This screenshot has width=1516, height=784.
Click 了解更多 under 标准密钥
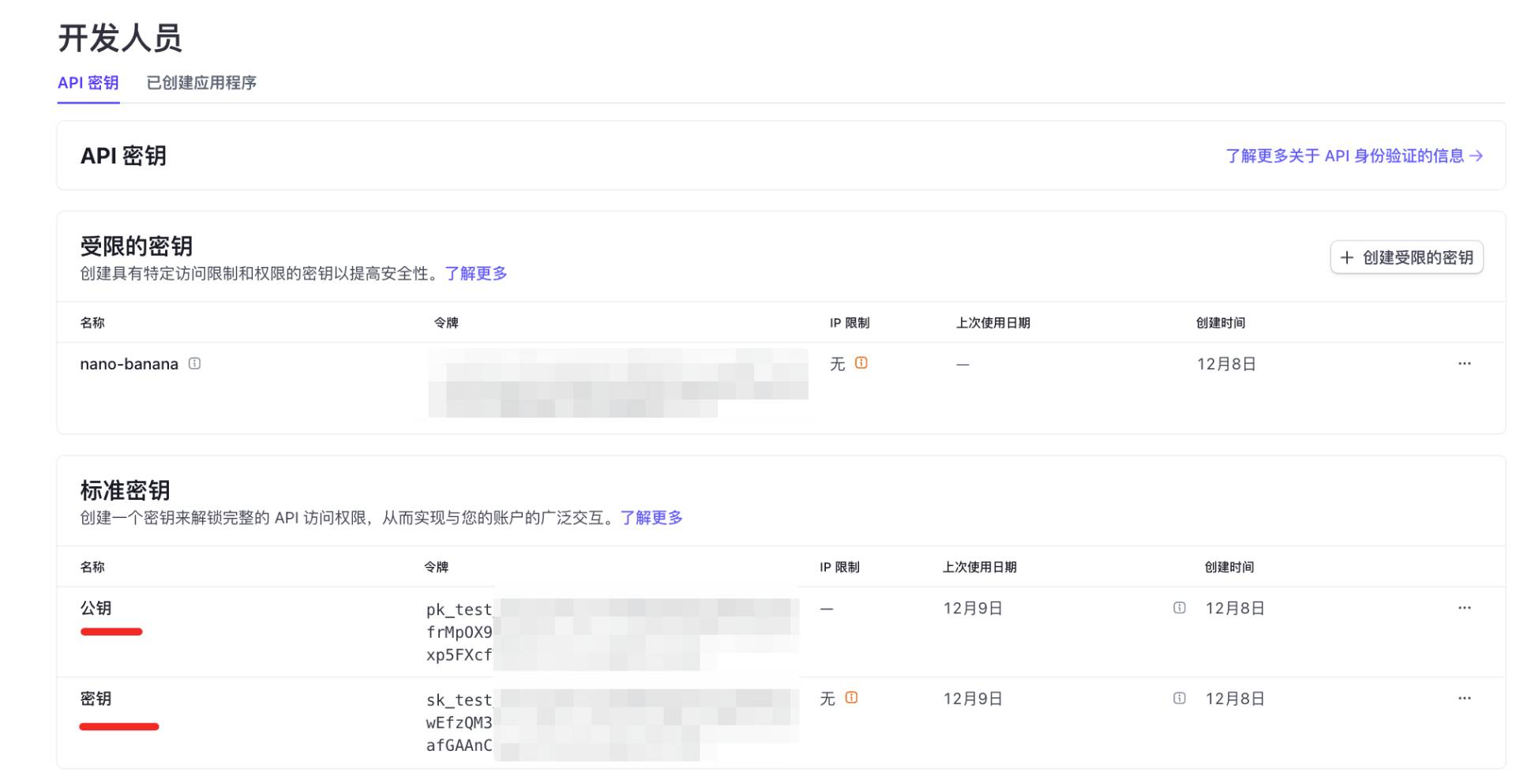[651, 518]
